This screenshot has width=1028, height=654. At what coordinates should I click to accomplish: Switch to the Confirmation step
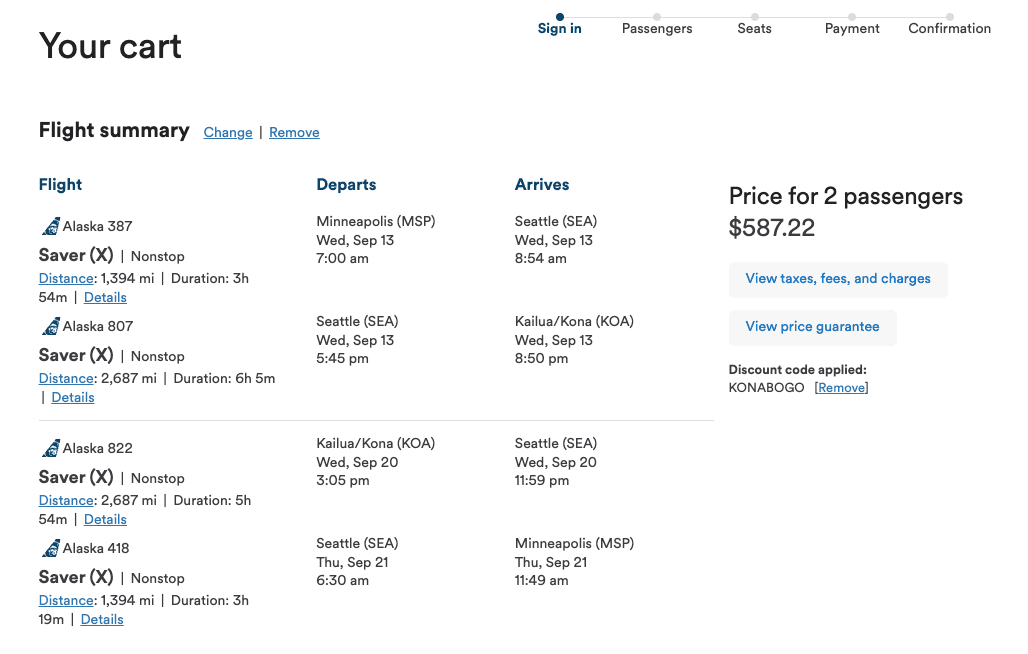[948, 28]
